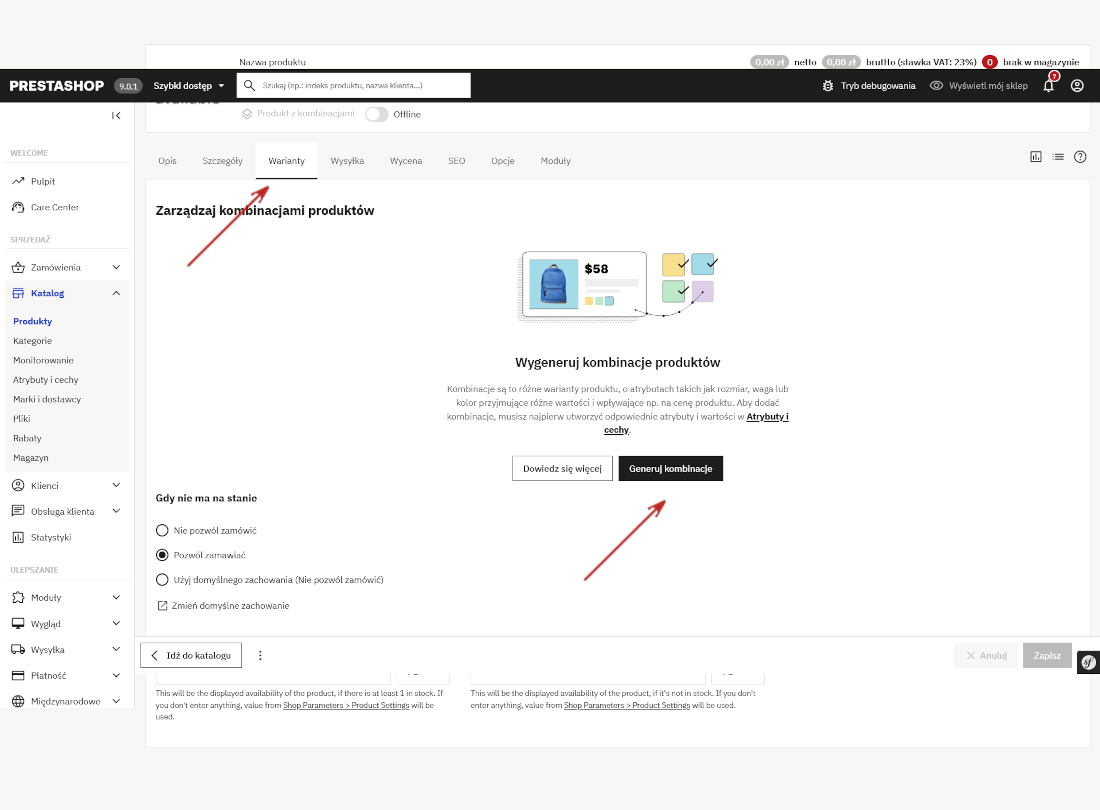
Task: Switch to the Wycena tab
Action: pyautogui.click(x=405, y=161)
